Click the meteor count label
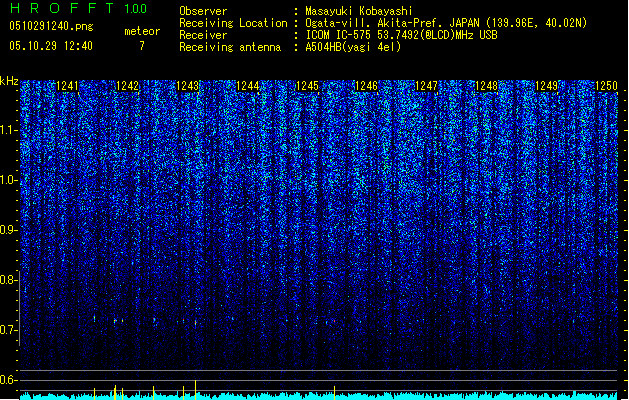Viewport: 629px width, 400px height. point(142,31)
